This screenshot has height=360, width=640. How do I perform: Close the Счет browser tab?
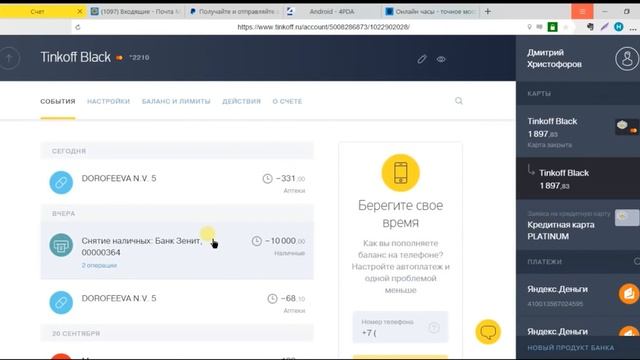tap(80, 12)
